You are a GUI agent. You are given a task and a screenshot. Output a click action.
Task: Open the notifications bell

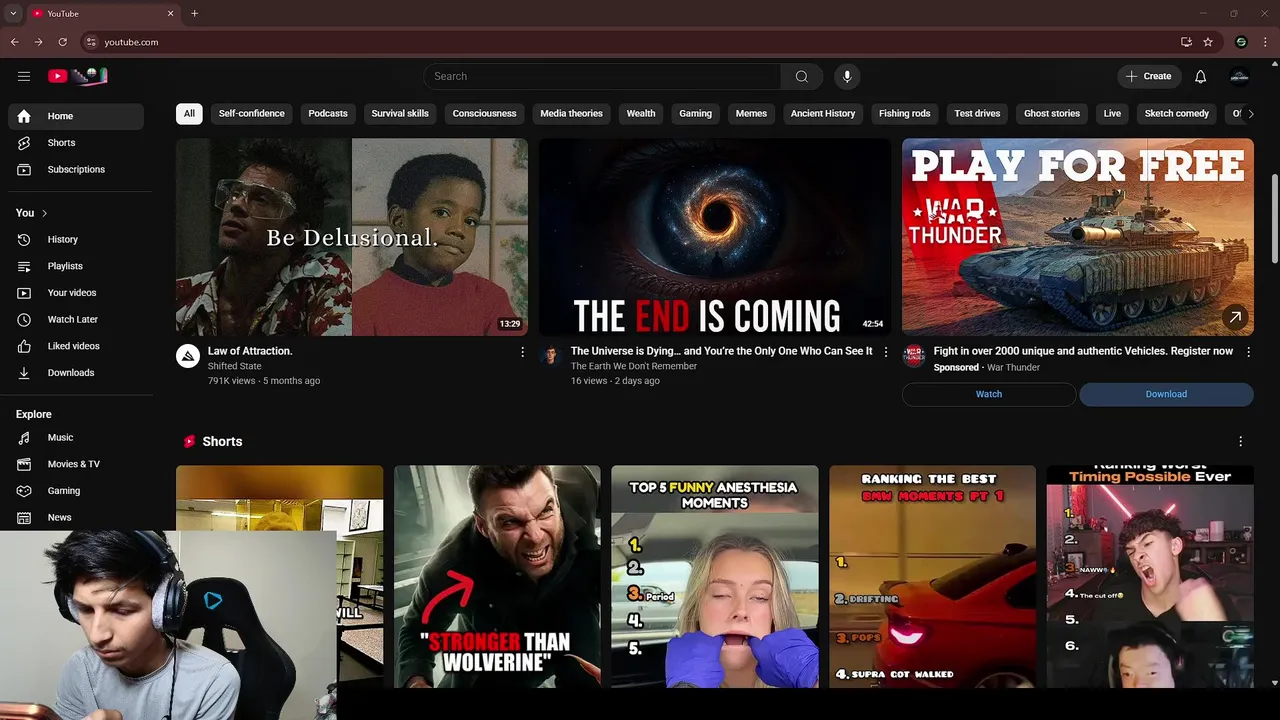1200,76
